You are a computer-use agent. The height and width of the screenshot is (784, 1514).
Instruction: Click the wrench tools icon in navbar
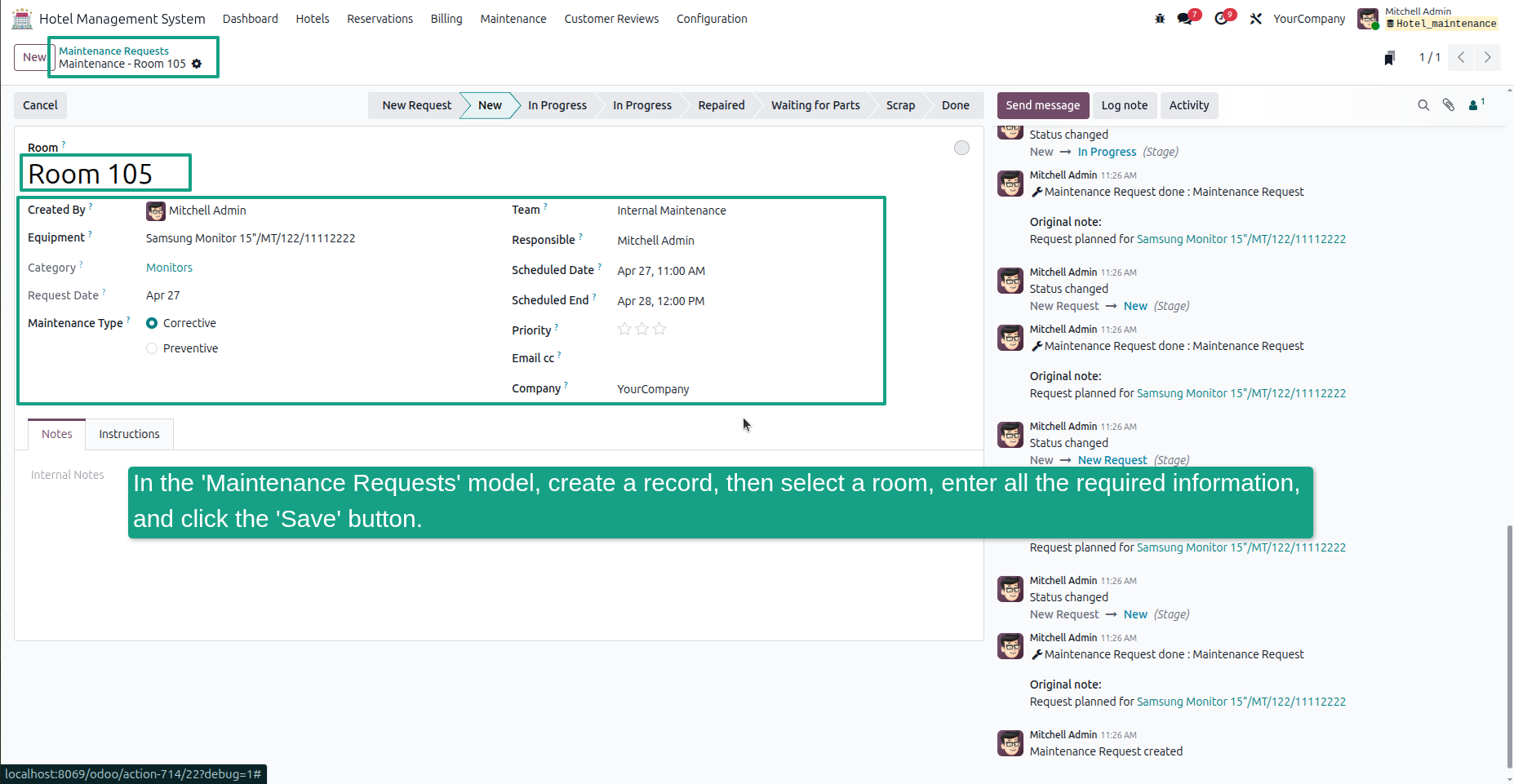1256,19
